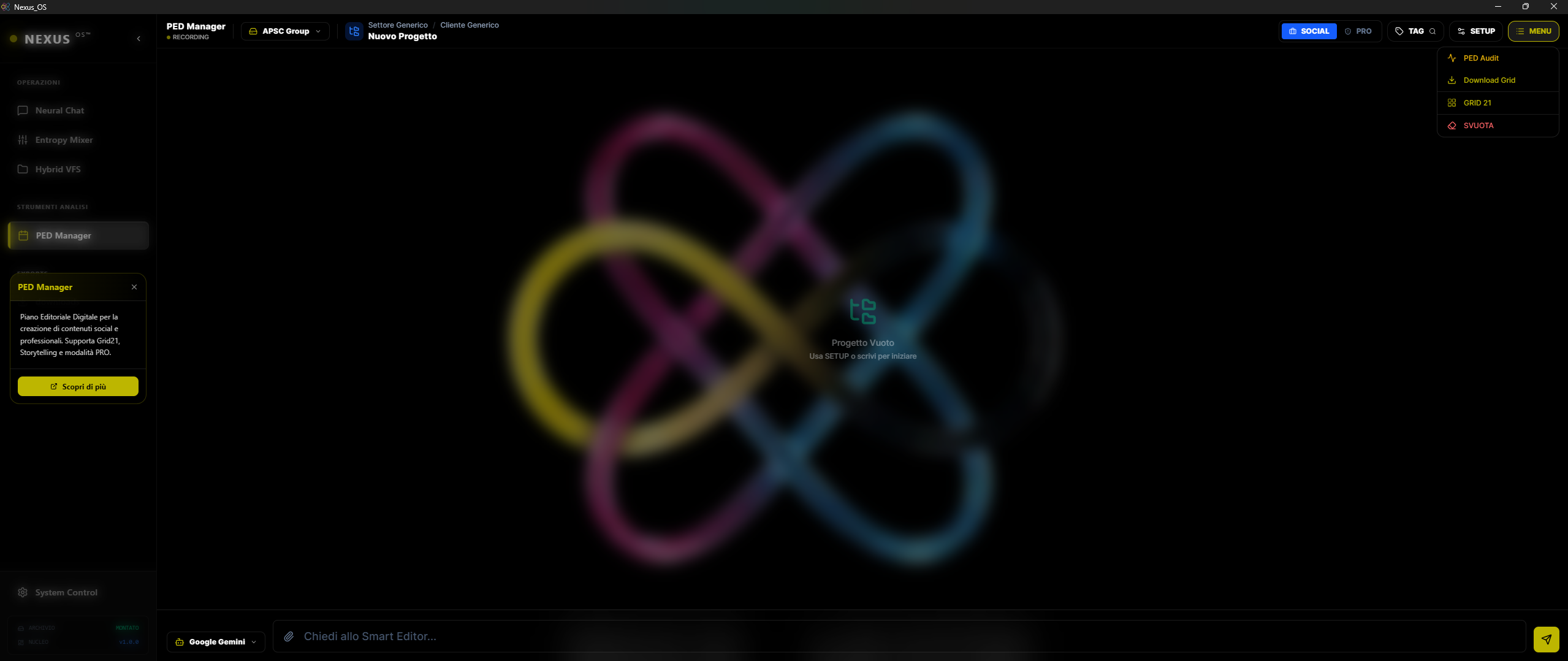This screenshot has width=1568, height=661.
Task: Open Hybrid VFS via its folder icon
Action: (23, 169)
